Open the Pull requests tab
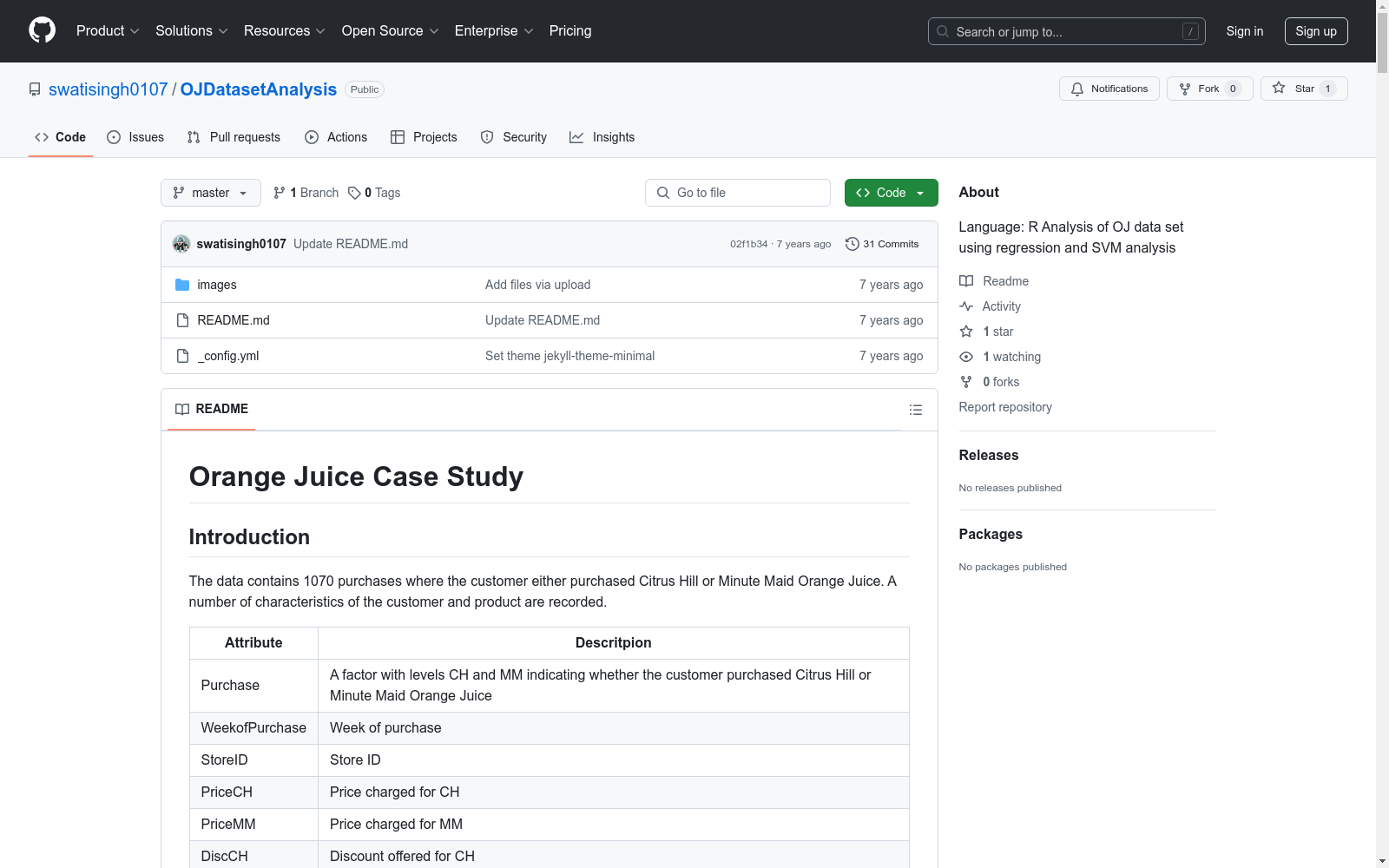 click(234, 137)
